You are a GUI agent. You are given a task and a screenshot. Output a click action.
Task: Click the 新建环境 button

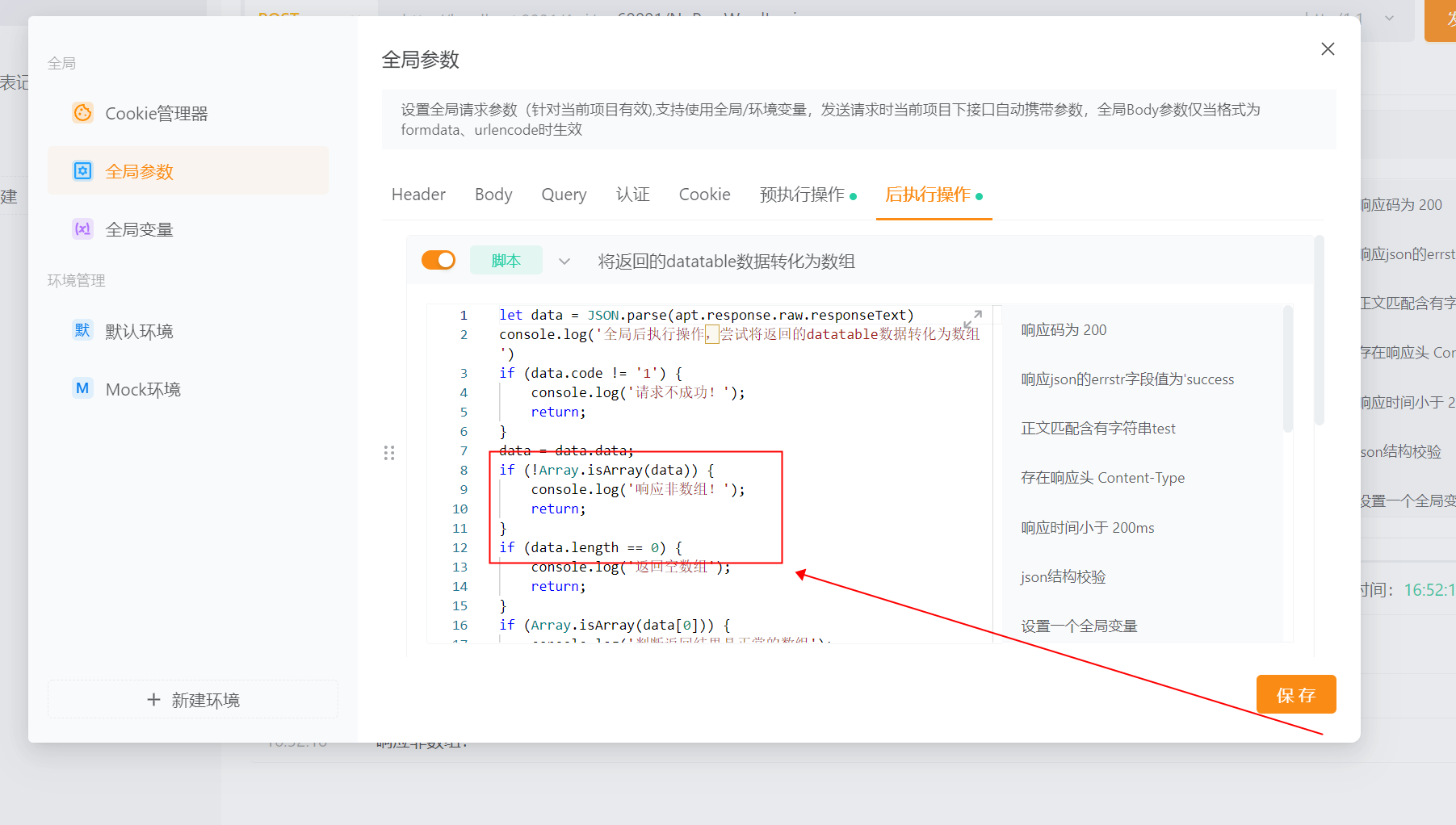193,699
